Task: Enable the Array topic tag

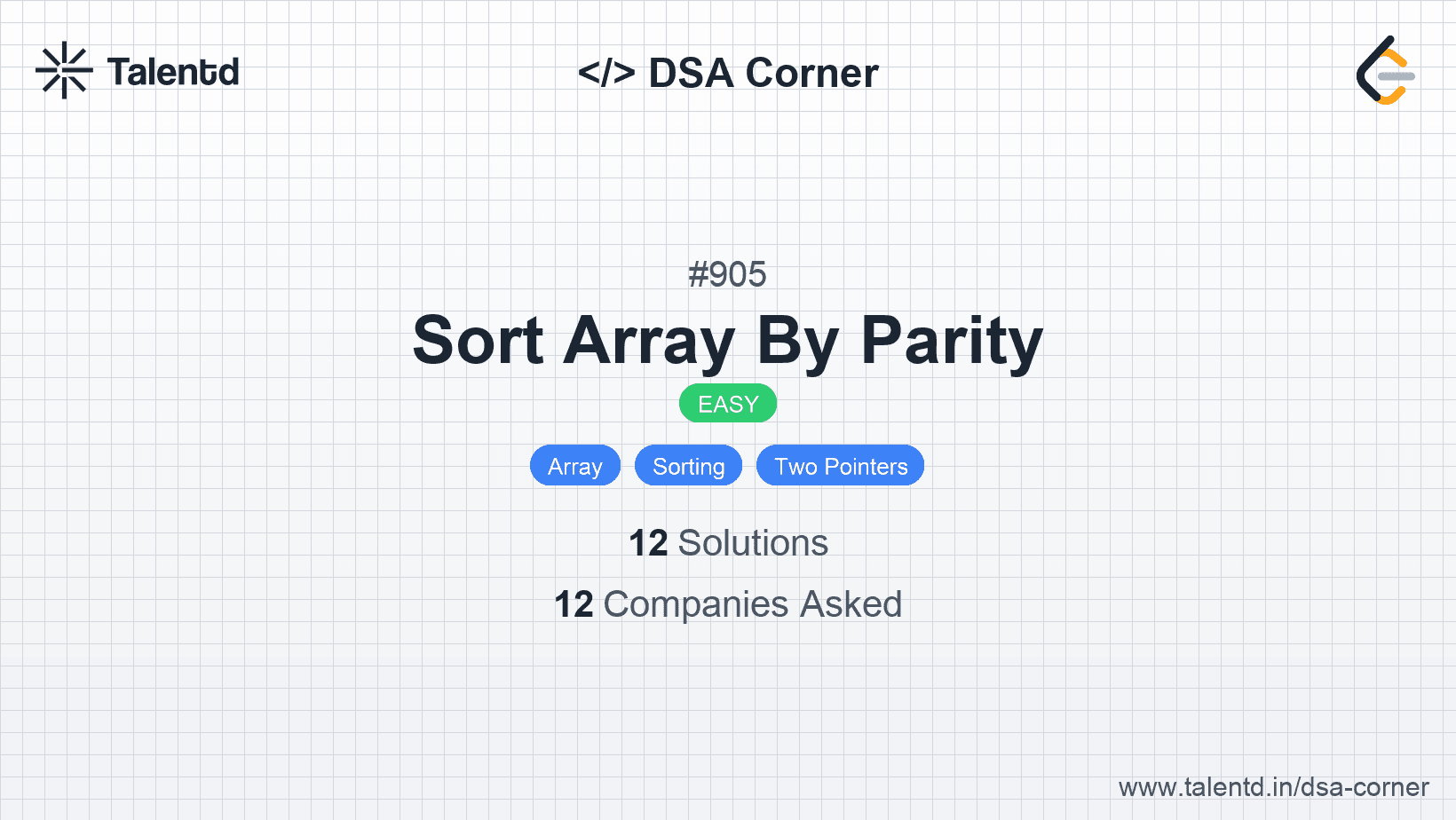Action: 574,465
